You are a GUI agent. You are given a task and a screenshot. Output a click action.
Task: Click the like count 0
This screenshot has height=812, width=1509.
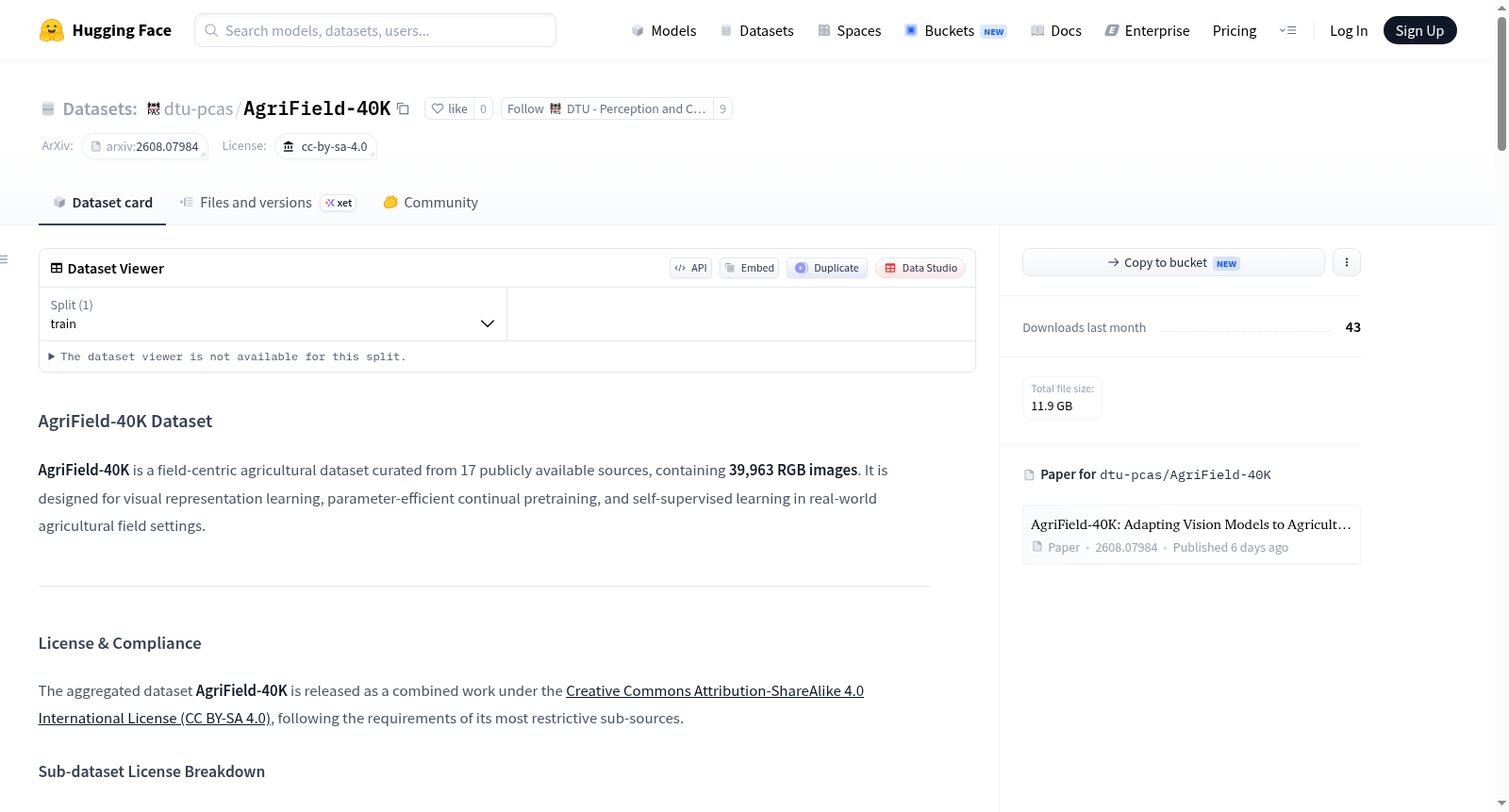coord(483,108)
